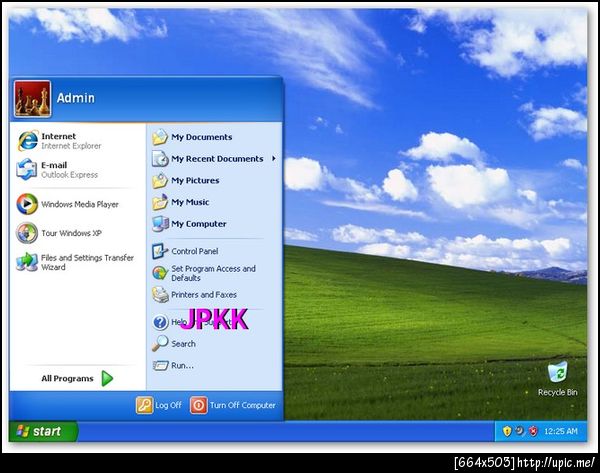Screen dimensions: 600x473
Task: Click the "Windows Media Player" label
Action: (x=80, y=204)
